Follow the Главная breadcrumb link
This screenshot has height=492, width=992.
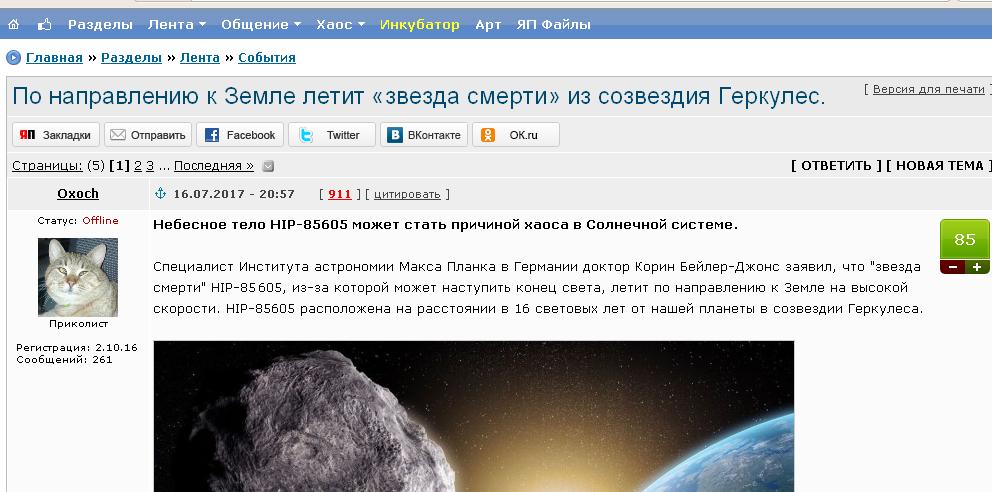(54, 58)
